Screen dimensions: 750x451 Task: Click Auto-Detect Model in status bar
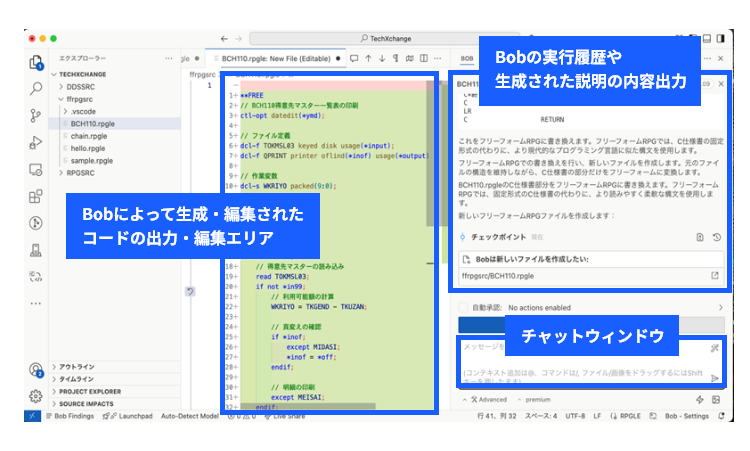(189, 416)
